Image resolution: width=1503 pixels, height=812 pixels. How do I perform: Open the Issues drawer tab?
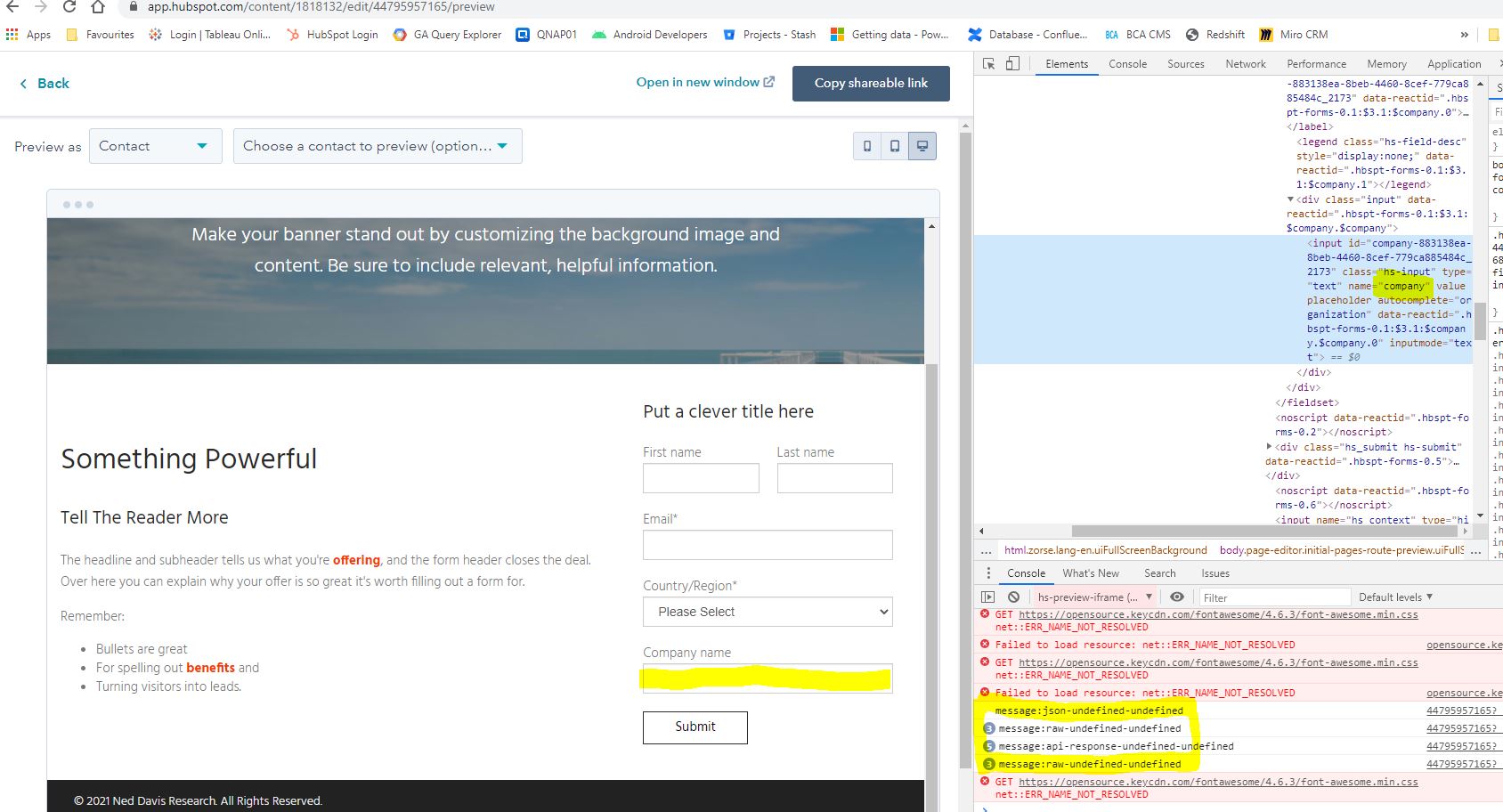[1215, 573]
